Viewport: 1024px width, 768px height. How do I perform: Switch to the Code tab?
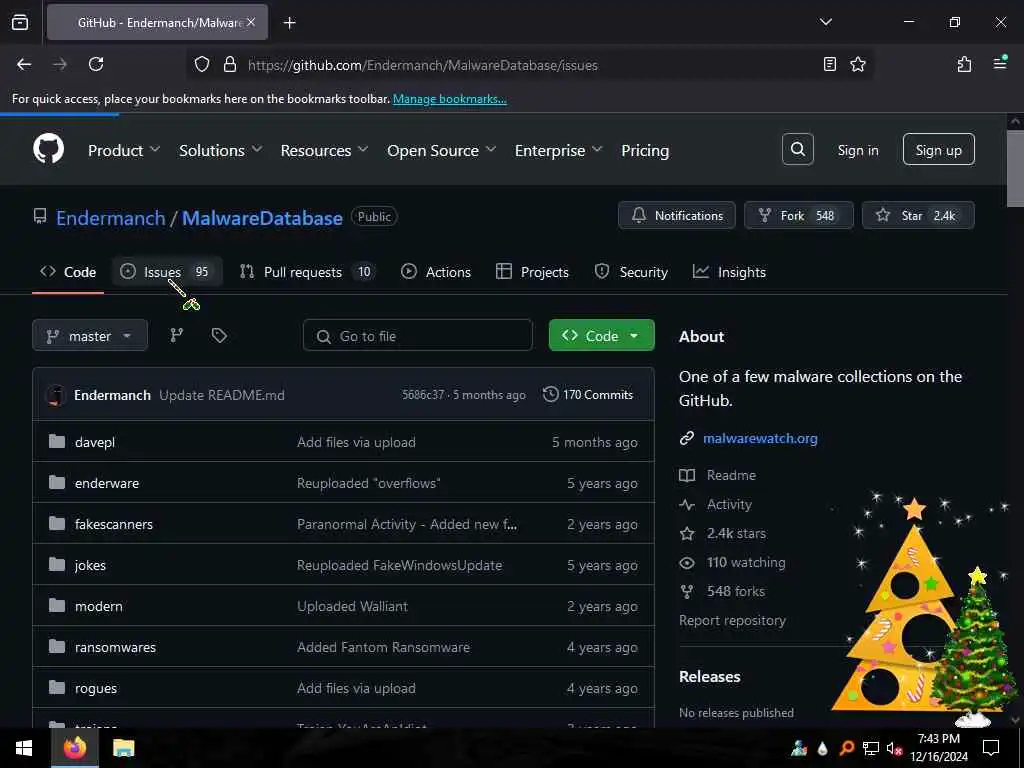click(x=68, y=272)
